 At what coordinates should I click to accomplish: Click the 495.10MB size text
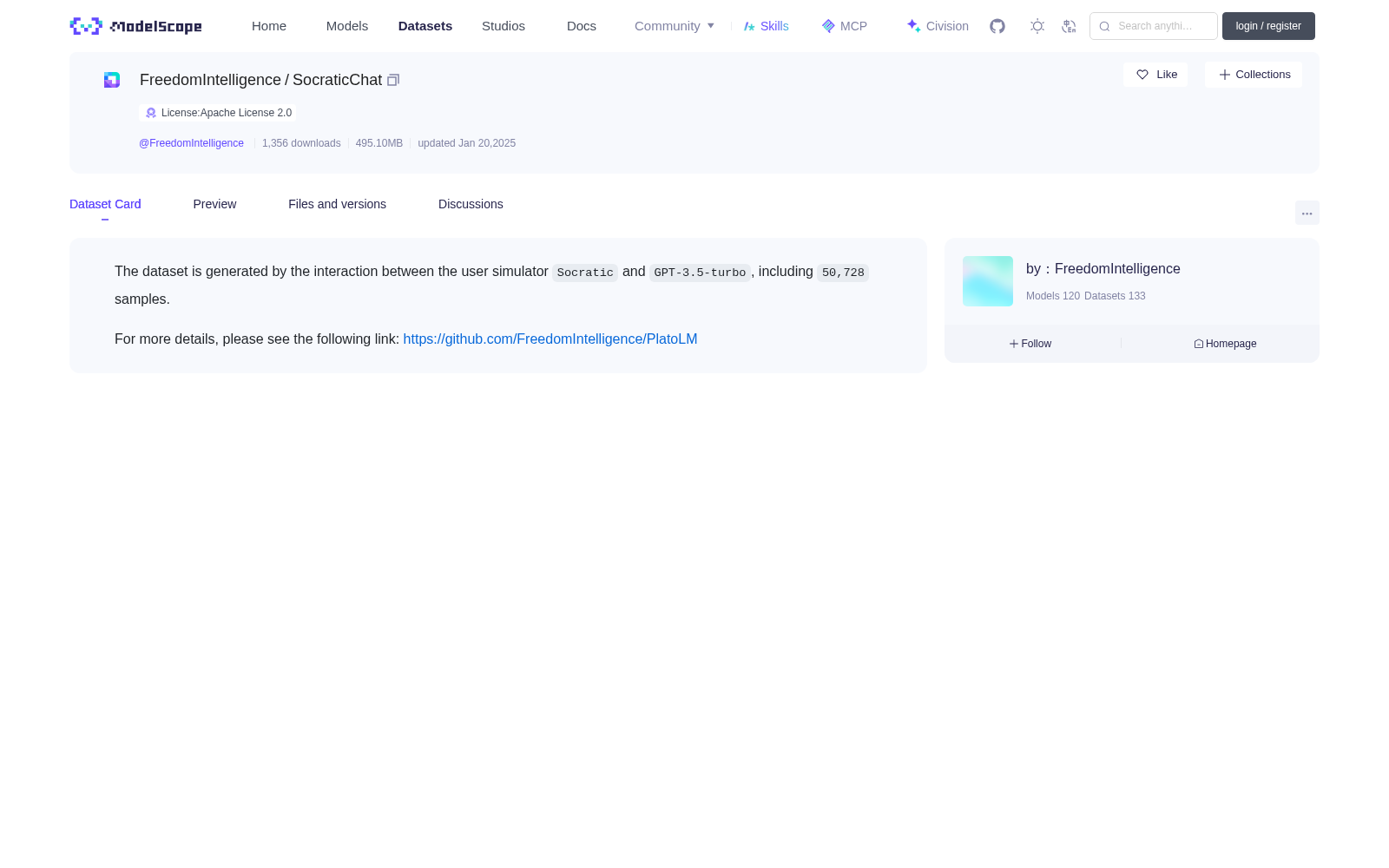point(379,143)
